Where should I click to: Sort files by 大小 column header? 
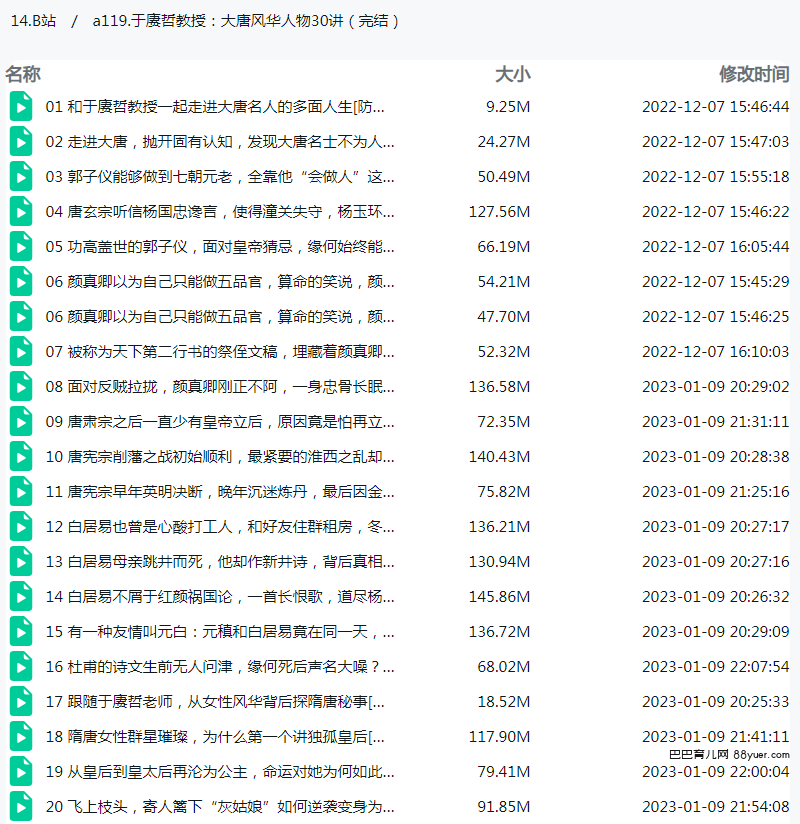[512, 74]
